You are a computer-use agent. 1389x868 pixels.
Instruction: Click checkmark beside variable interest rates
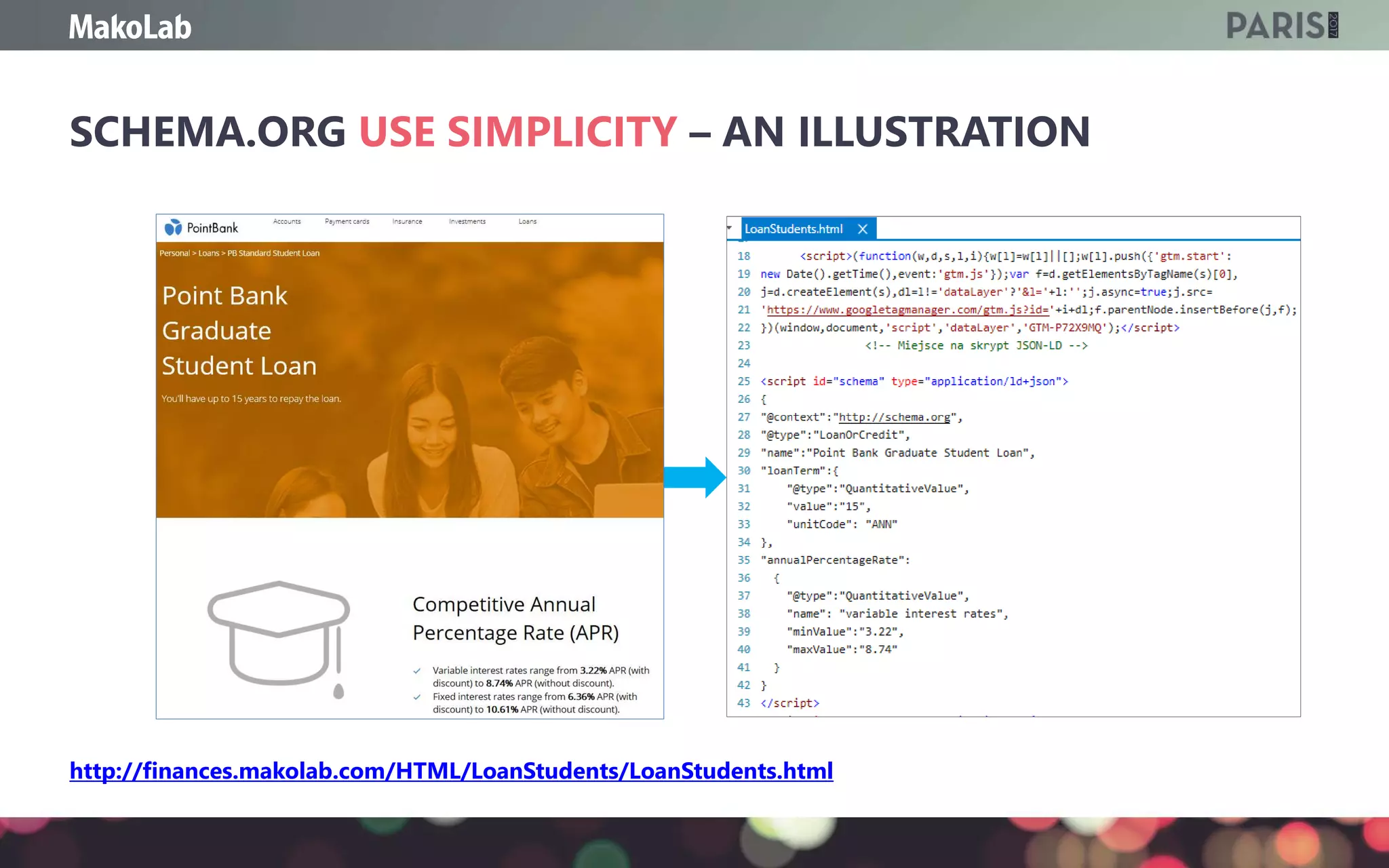(x=417, y=671)
